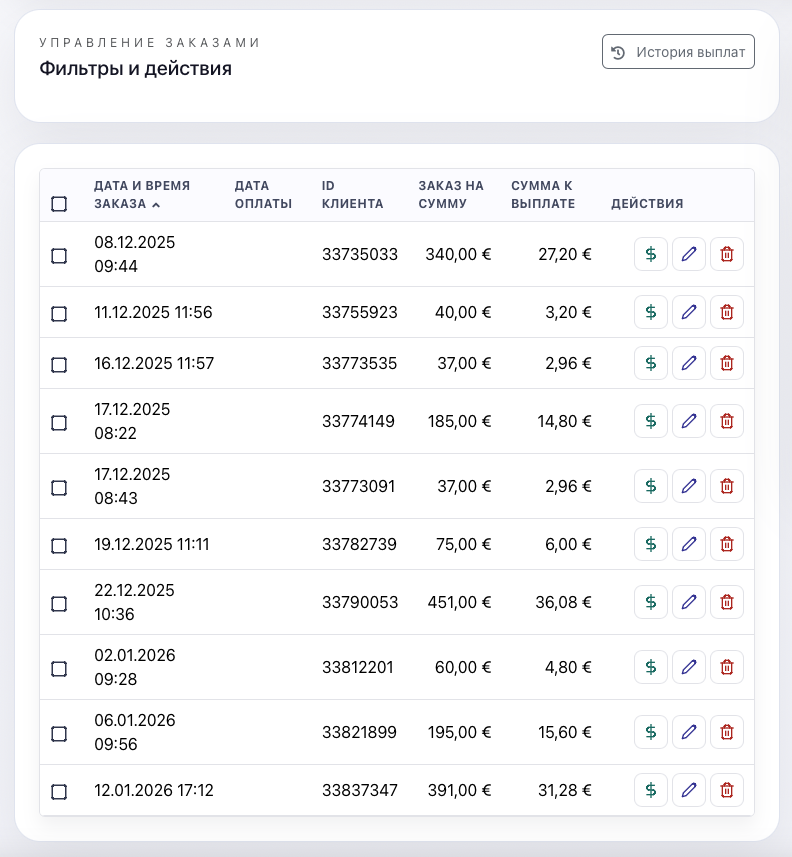This screenshot has height=857, width=792.
Task: Edit the order of client 33755923
Action: (x=688, y=312)
